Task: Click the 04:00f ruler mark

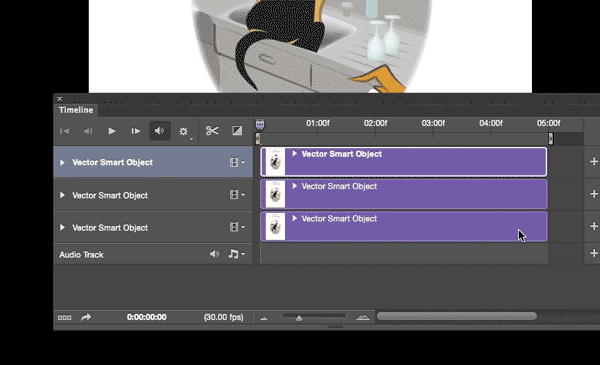Action: [x=491, y=123]
